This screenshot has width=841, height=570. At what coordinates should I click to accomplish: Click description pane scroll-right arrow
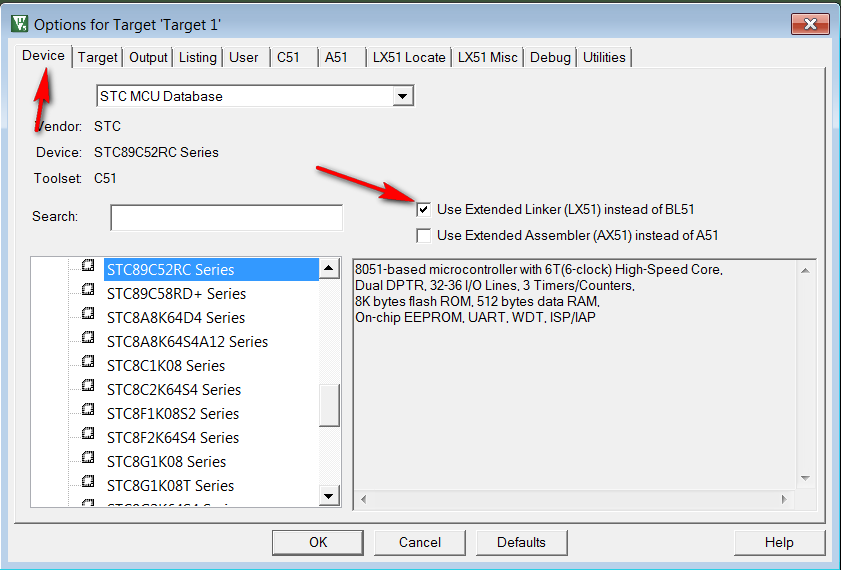click(x=784, y=499)
